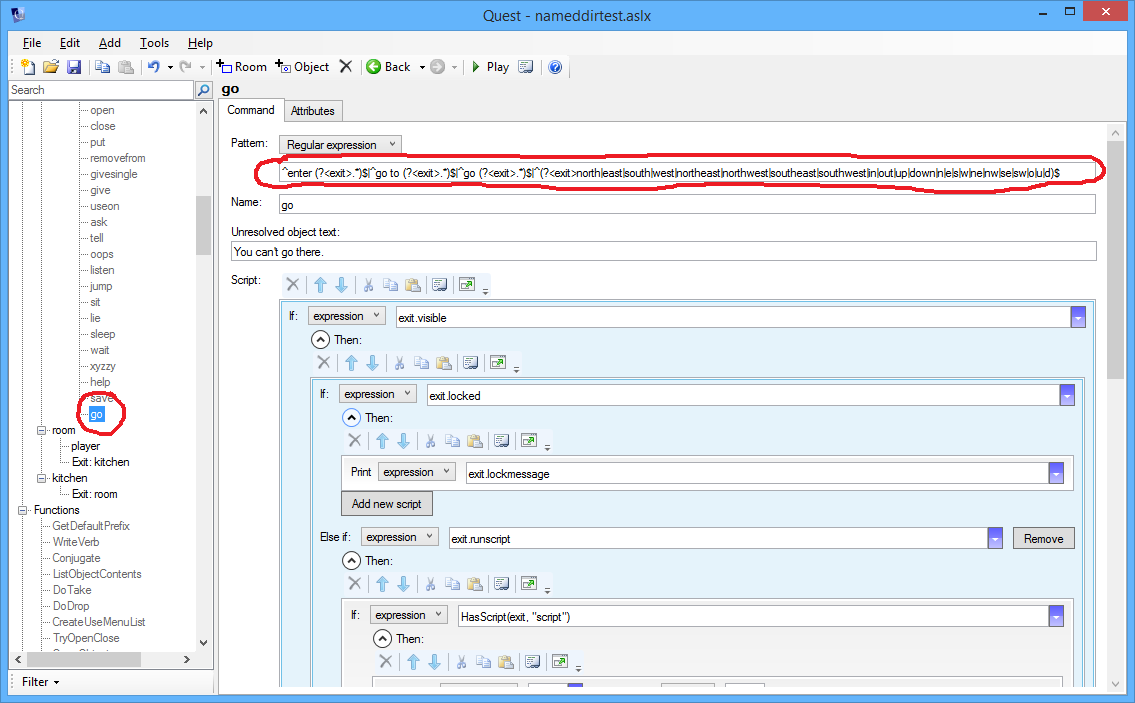Click the search magnifier icon
The image size is (1135, 703).
[204, 90]
